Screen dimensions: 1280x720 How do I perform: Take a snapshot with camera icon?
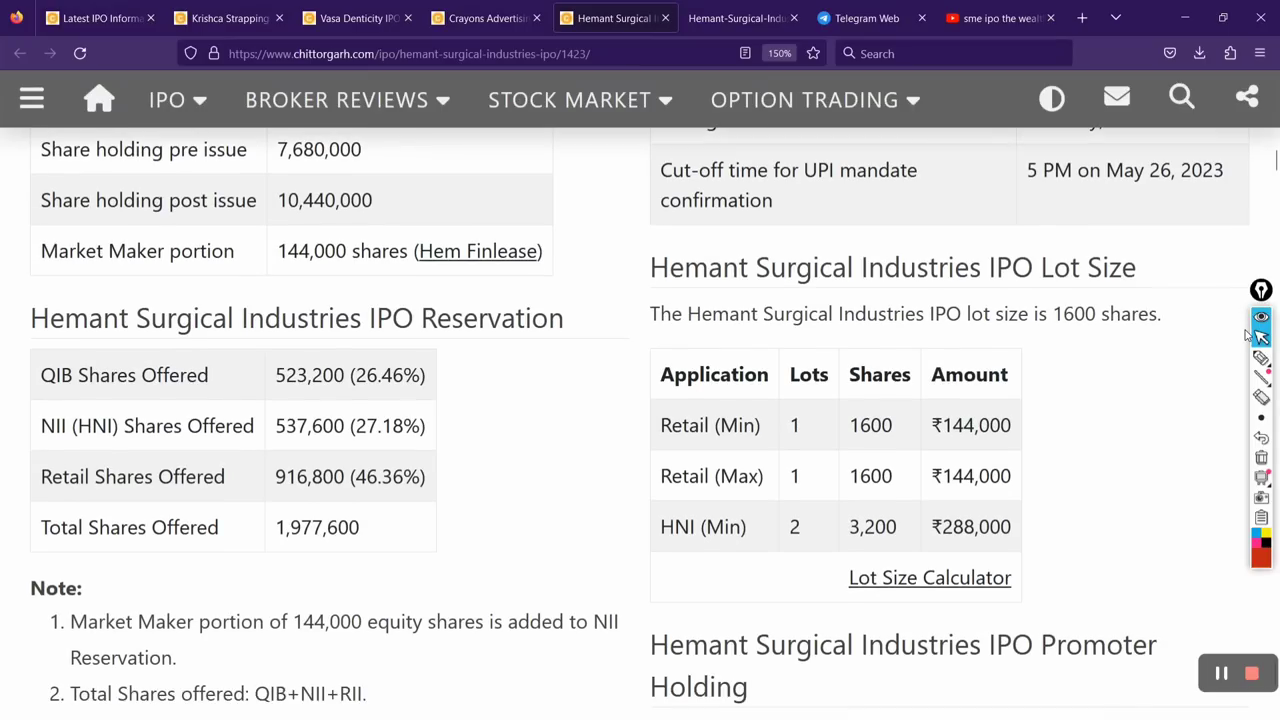pos(1261,498)
